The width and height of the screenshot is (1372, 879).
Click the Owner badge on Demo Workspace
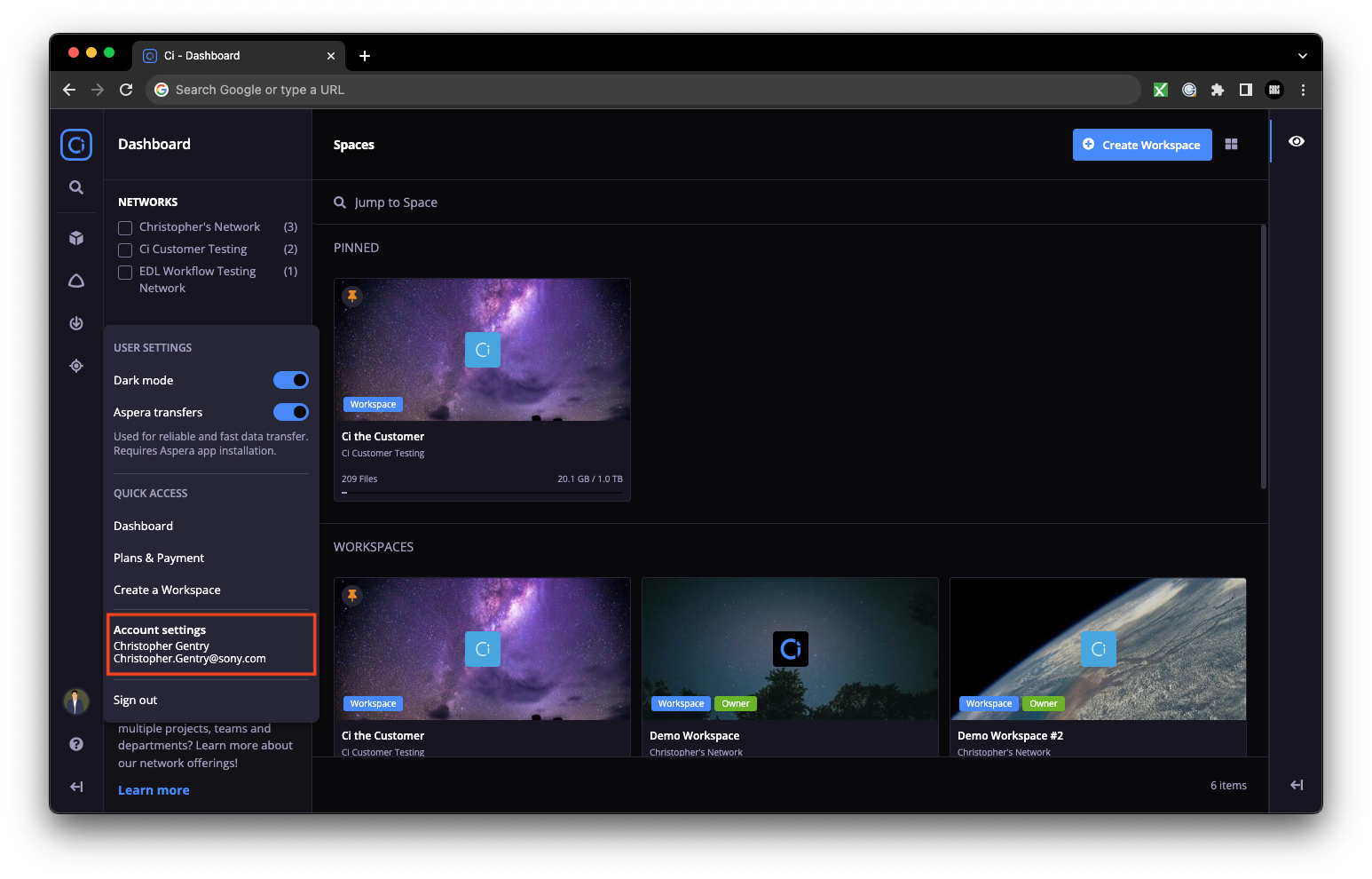tap(736, 703)
